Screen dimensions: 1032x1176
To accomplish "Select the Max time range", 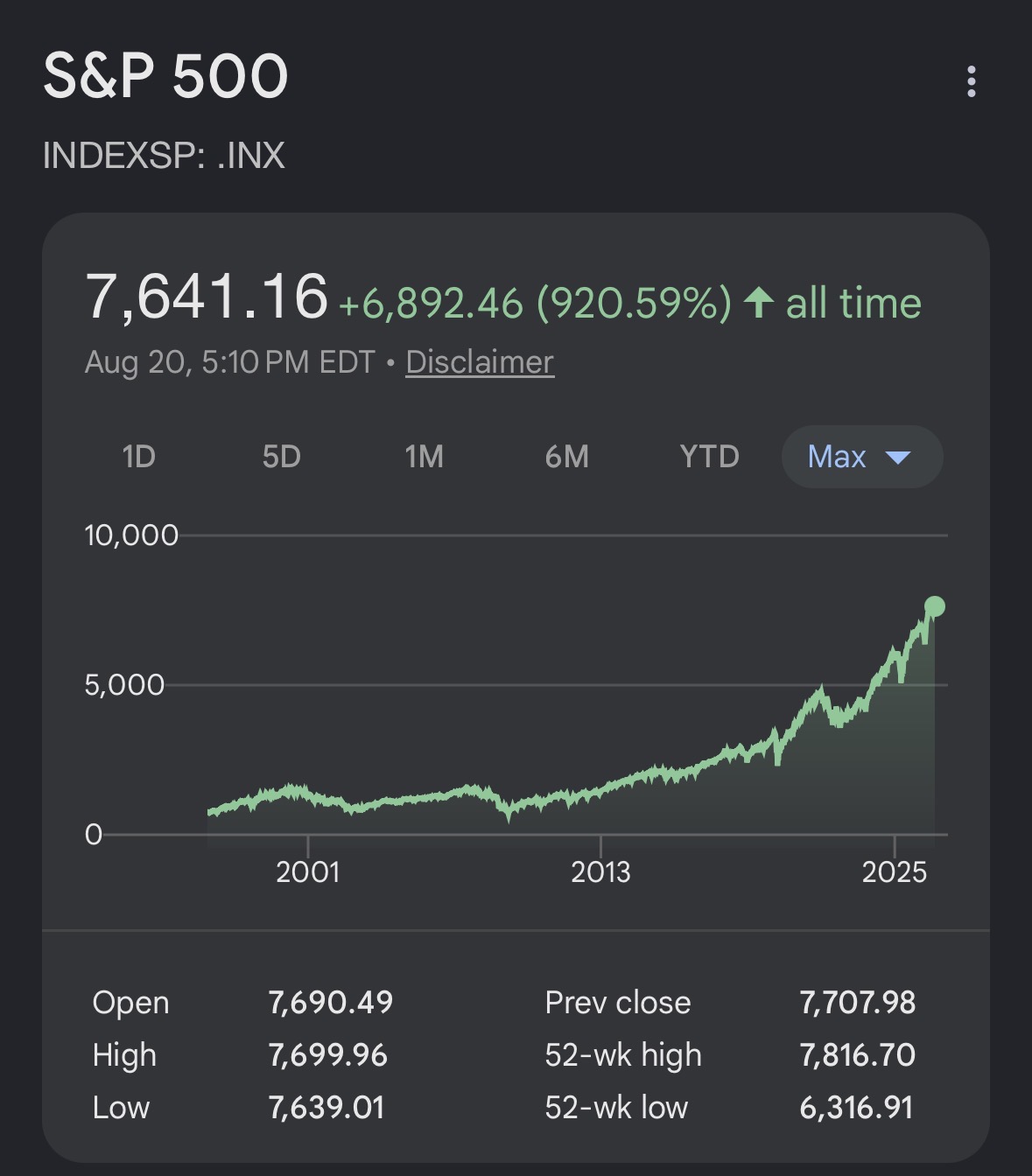I will pos(861,457).
